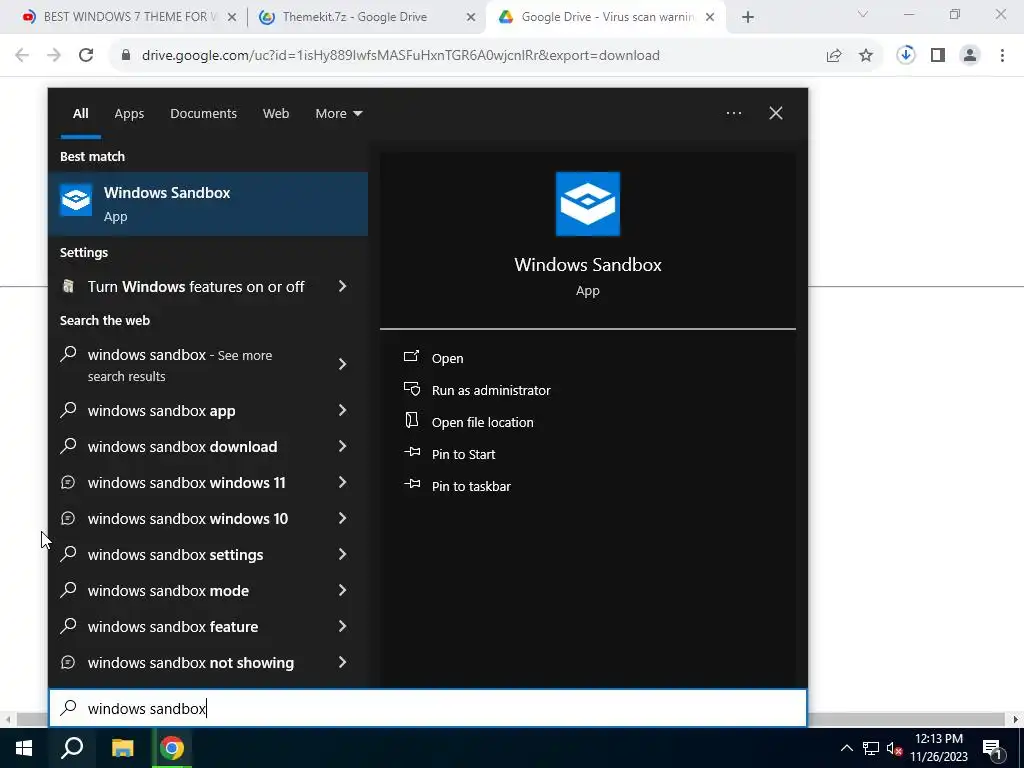Expand windows sandbox windows 10 arrow

[342, 518]
